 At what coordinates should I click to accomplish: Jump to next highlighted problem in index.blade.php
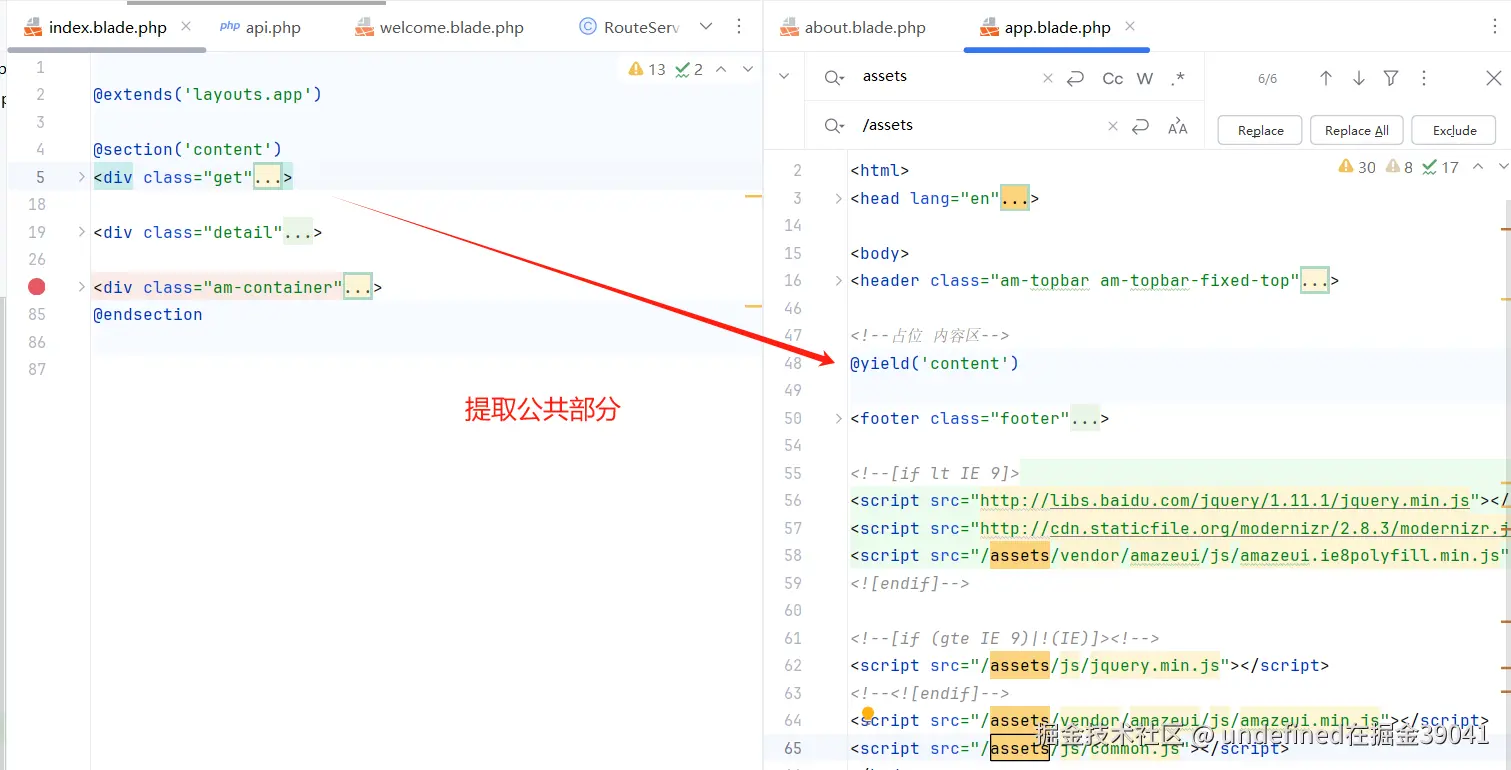[748, 69]
